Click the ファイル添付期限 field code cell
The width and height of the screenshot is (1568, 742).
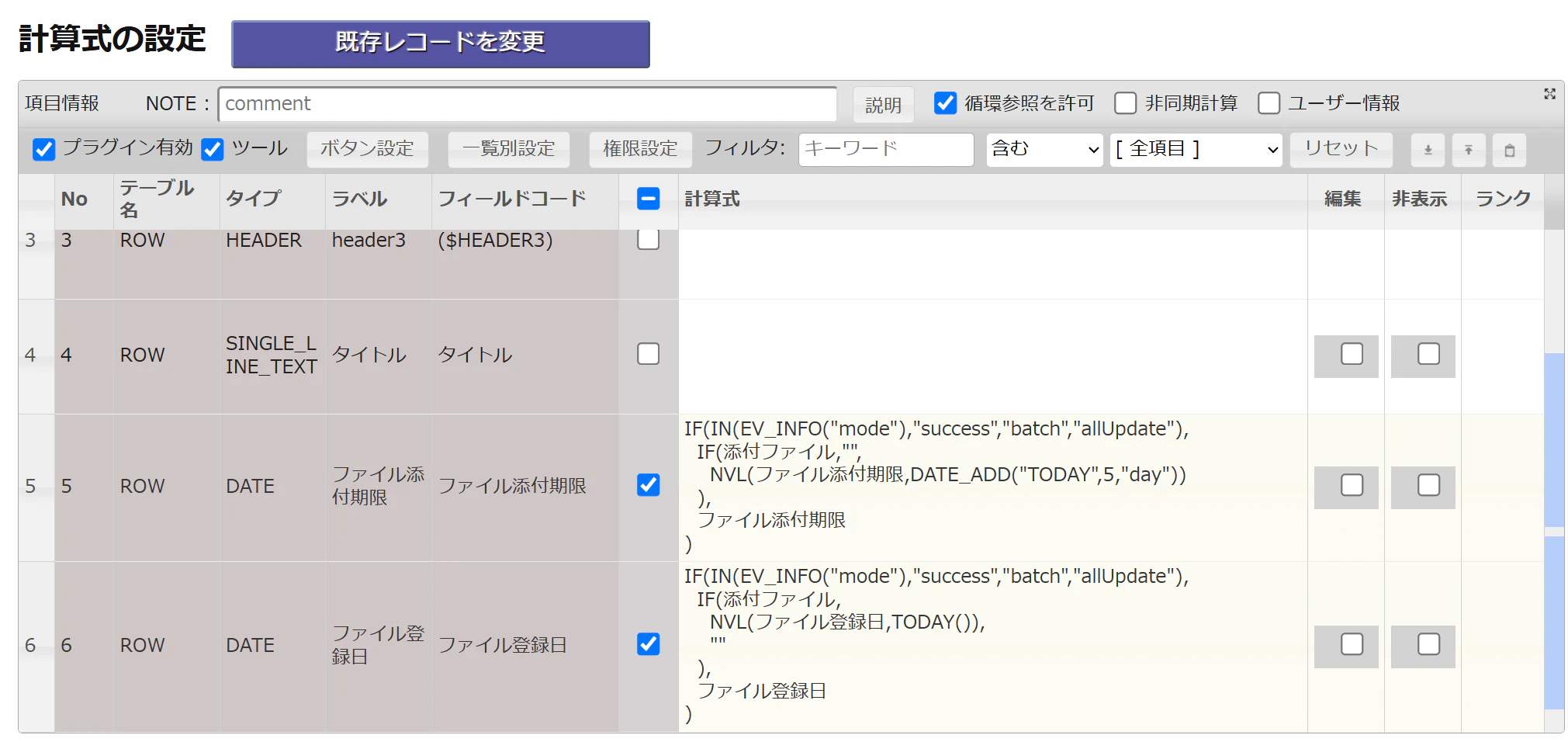525,487
